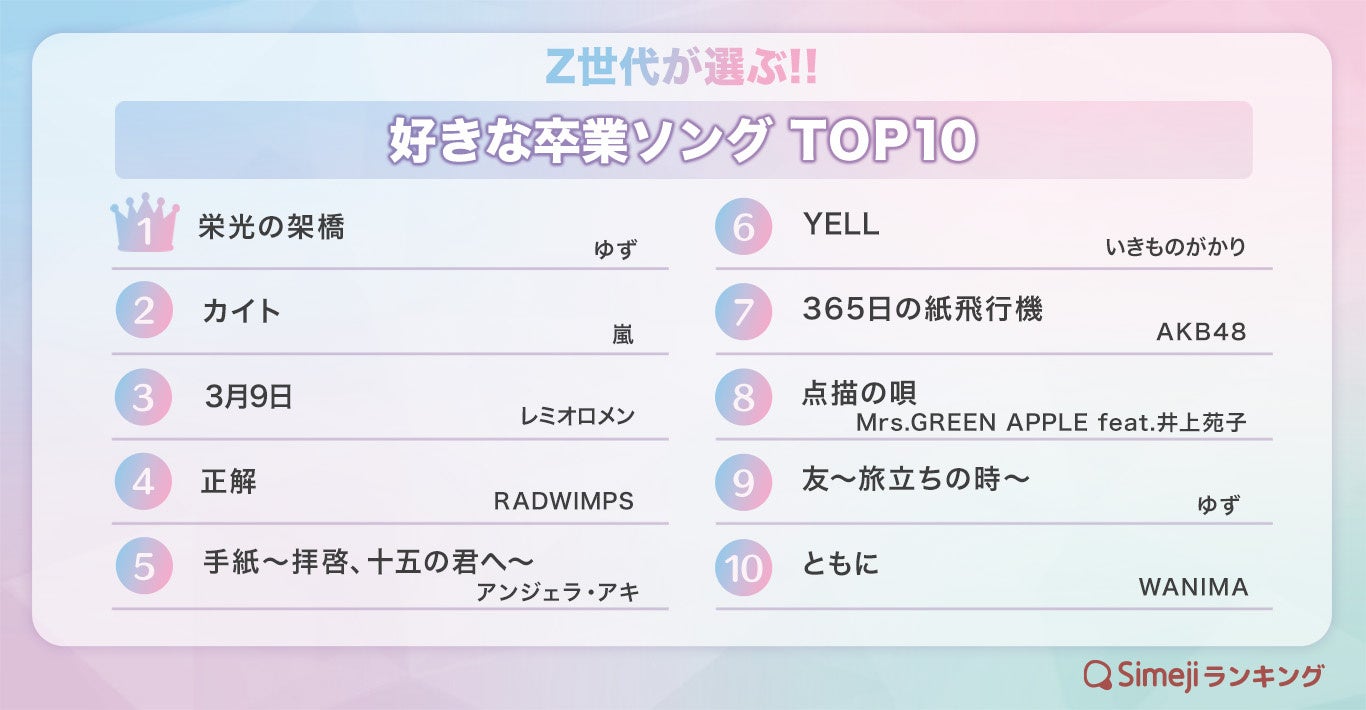Click the number 10 rank circle
Screen dimensions: 1366x710
[744, 568]
